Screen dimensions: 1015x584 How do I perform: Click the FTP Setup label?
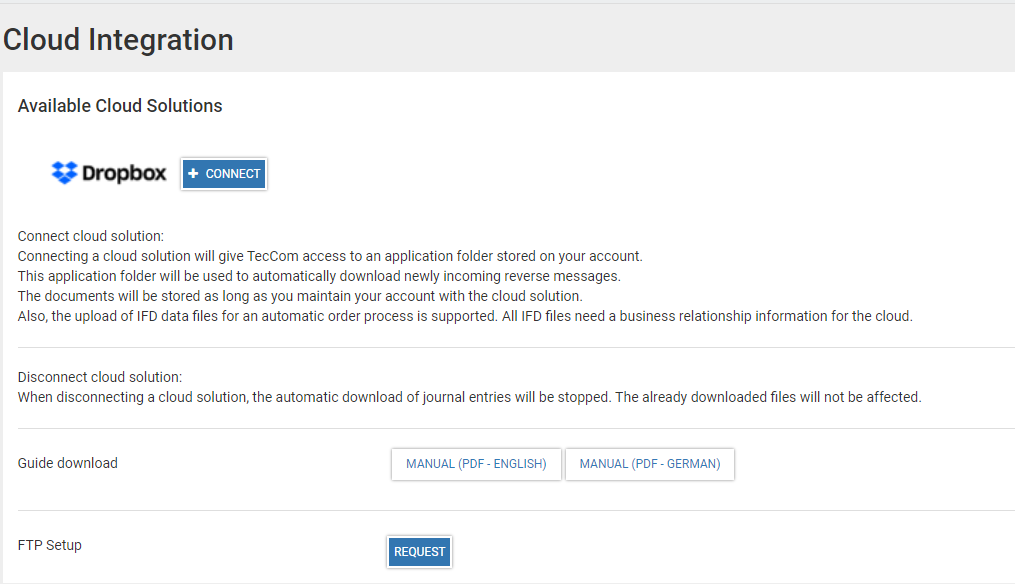pos(50,545)
